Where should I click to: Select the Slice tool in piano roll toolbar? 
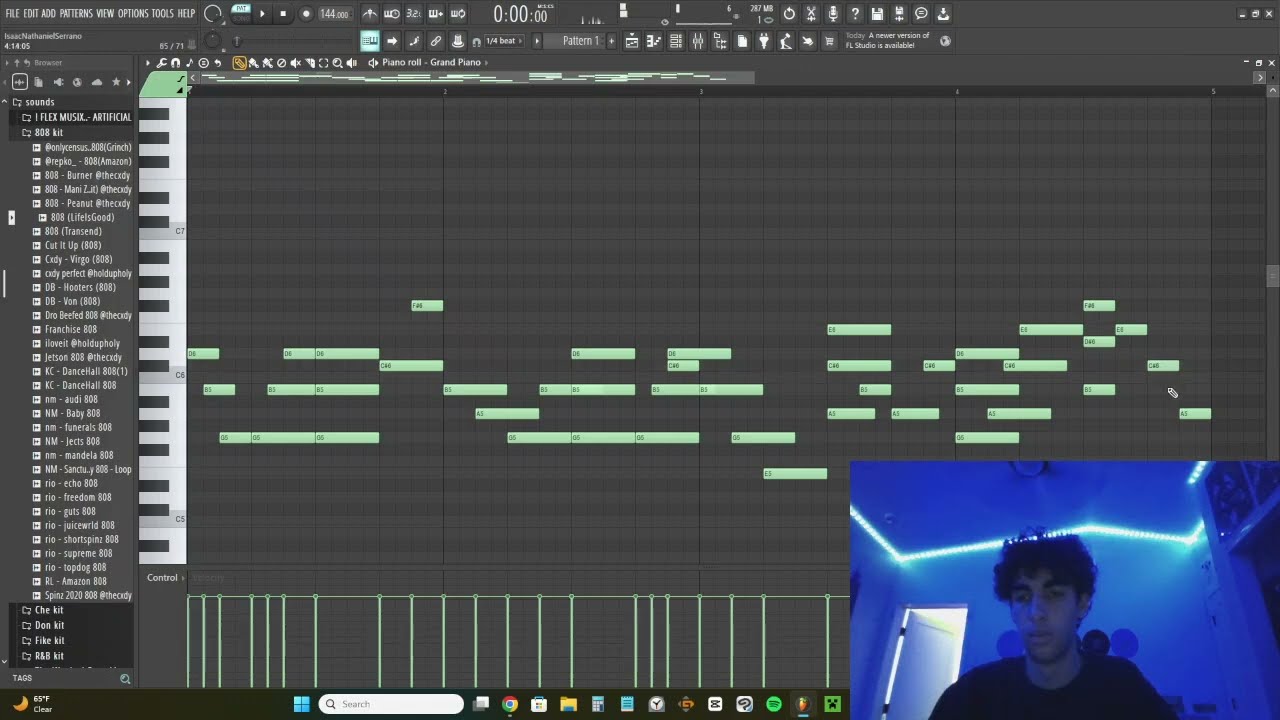310,62
